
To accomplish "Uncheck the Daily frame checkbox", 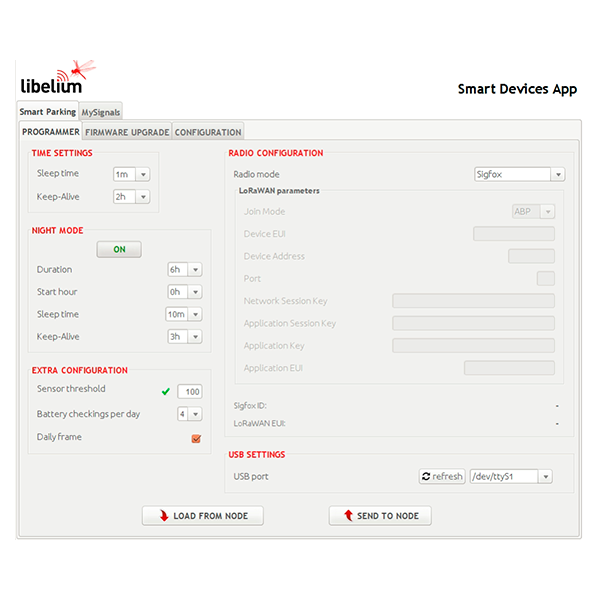I will click(x=196, y=439).
